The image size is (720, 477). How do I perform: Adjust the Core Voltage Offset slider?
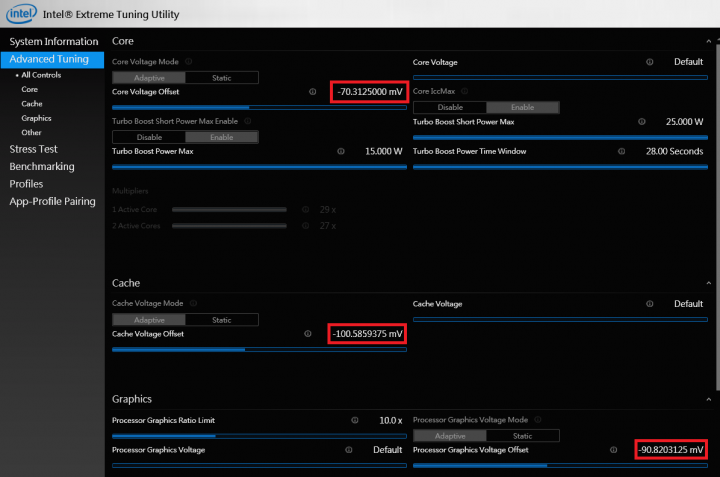(x=259, y=107)
